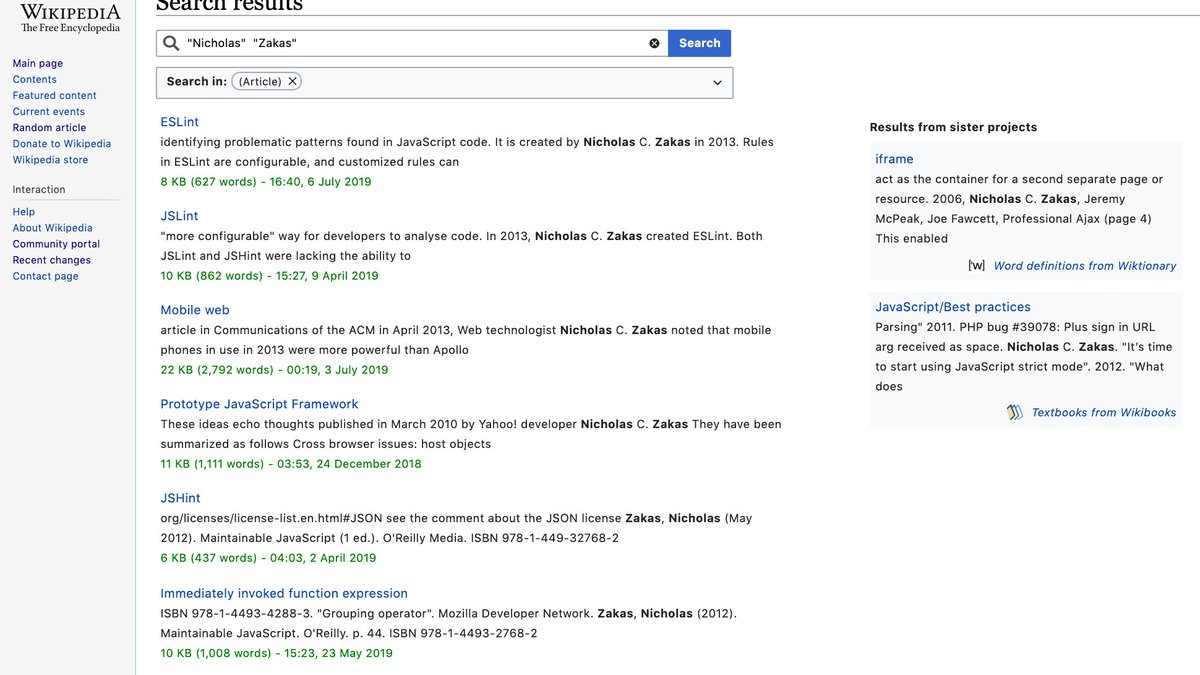Open the ESLint article link
This screenshot has height=675, width=1200.
click(179, 121)
